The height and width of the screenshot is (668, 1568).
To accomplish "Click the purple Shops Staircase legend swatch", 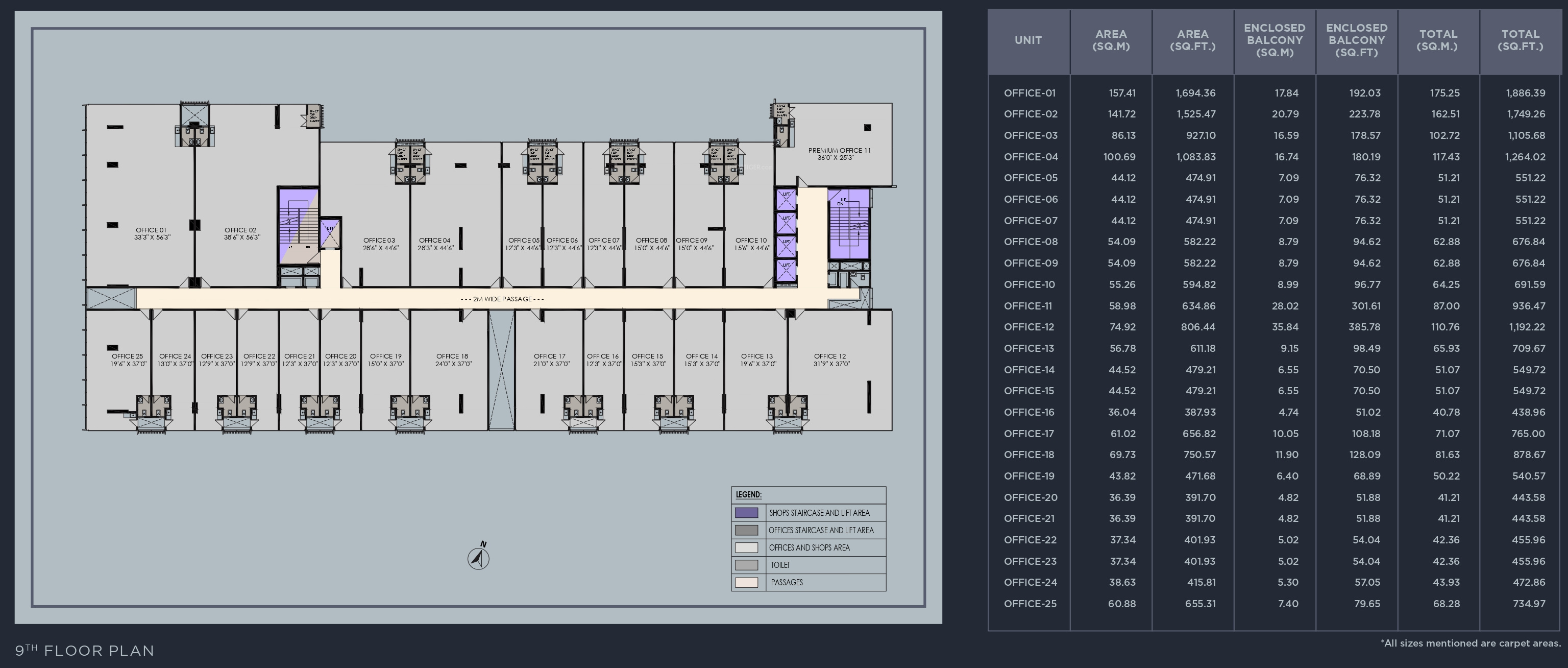I will (x=746, y=513).
